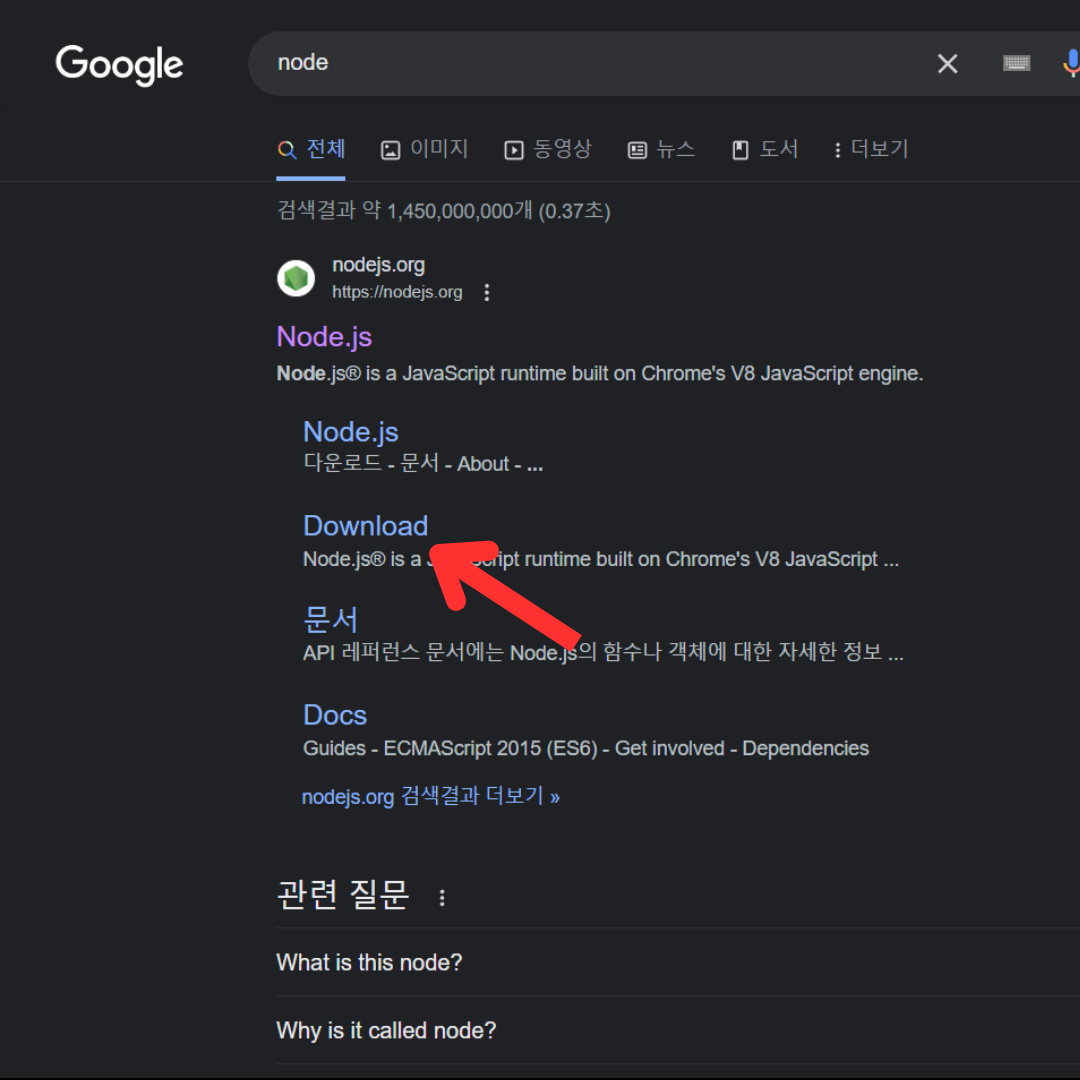Select the 전체 (All) tab
The height and width of the screenshot is (1080, 1080).
point(311,149)
